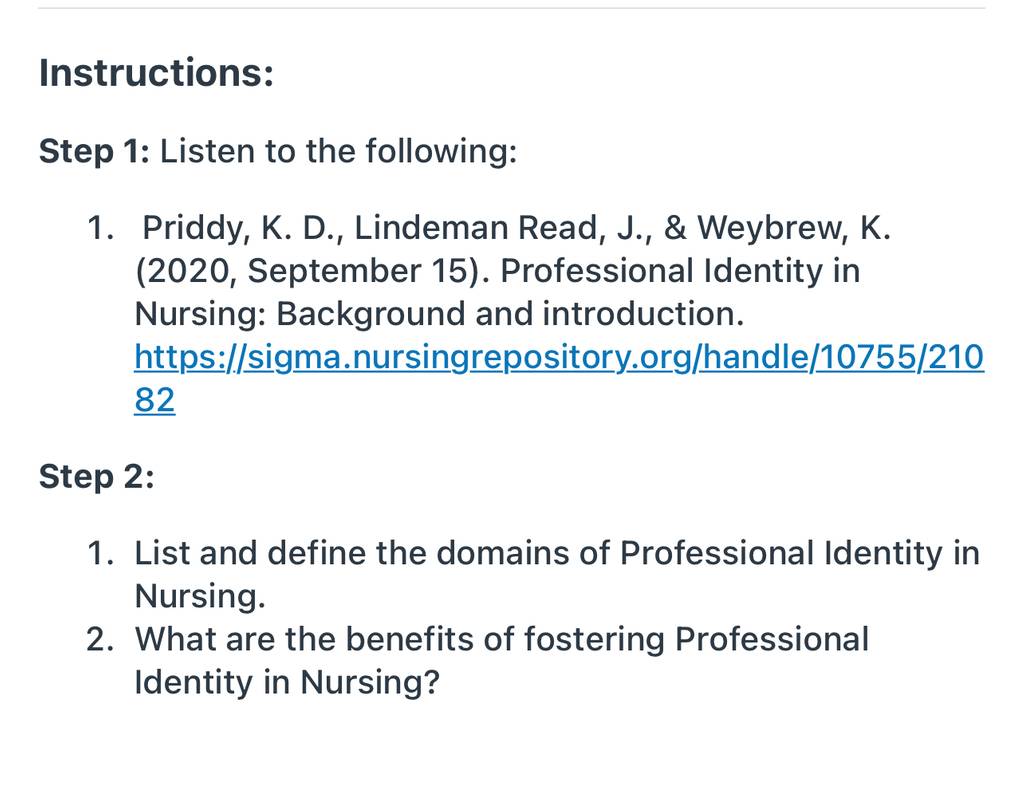Click the "Weybrew, K." author name
Image resolution: width=1024 pixels, height=794 pixels.
(793, 228)
